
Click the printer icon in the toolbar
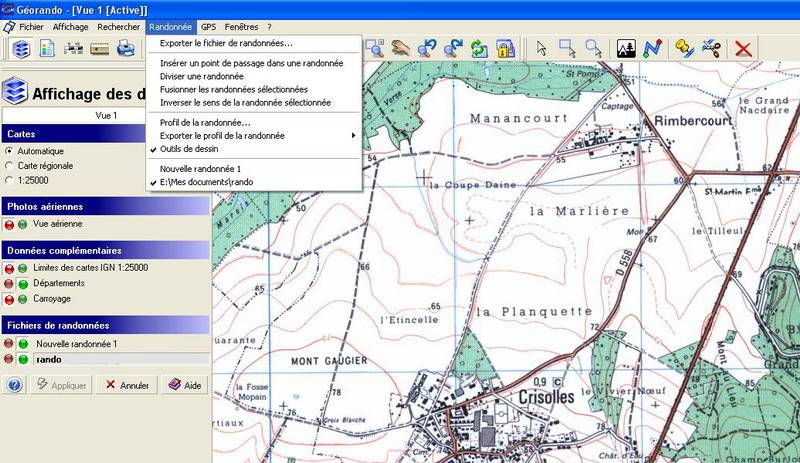click(x=126, y=48)
